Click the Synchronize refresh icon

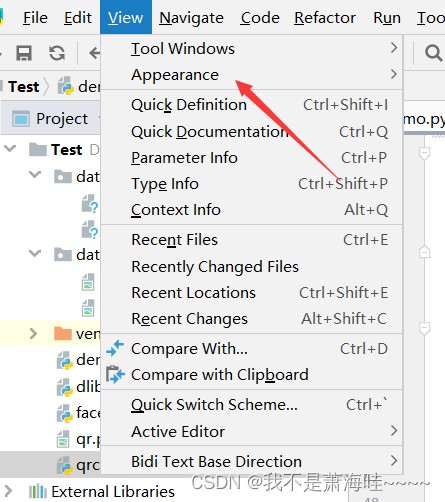click(57, 53)
